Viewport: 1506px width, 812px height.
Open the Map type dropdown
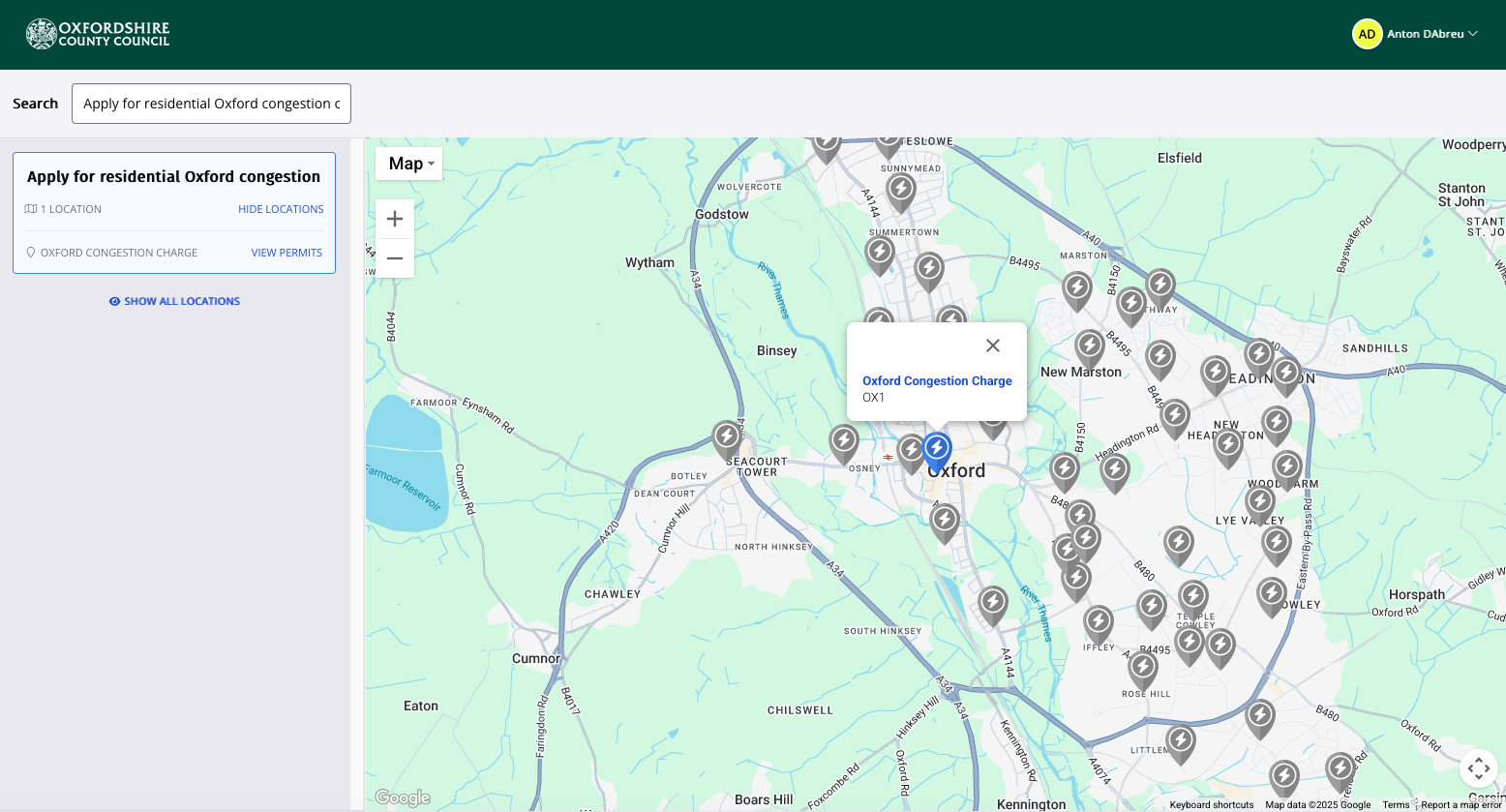pos(409,164)
